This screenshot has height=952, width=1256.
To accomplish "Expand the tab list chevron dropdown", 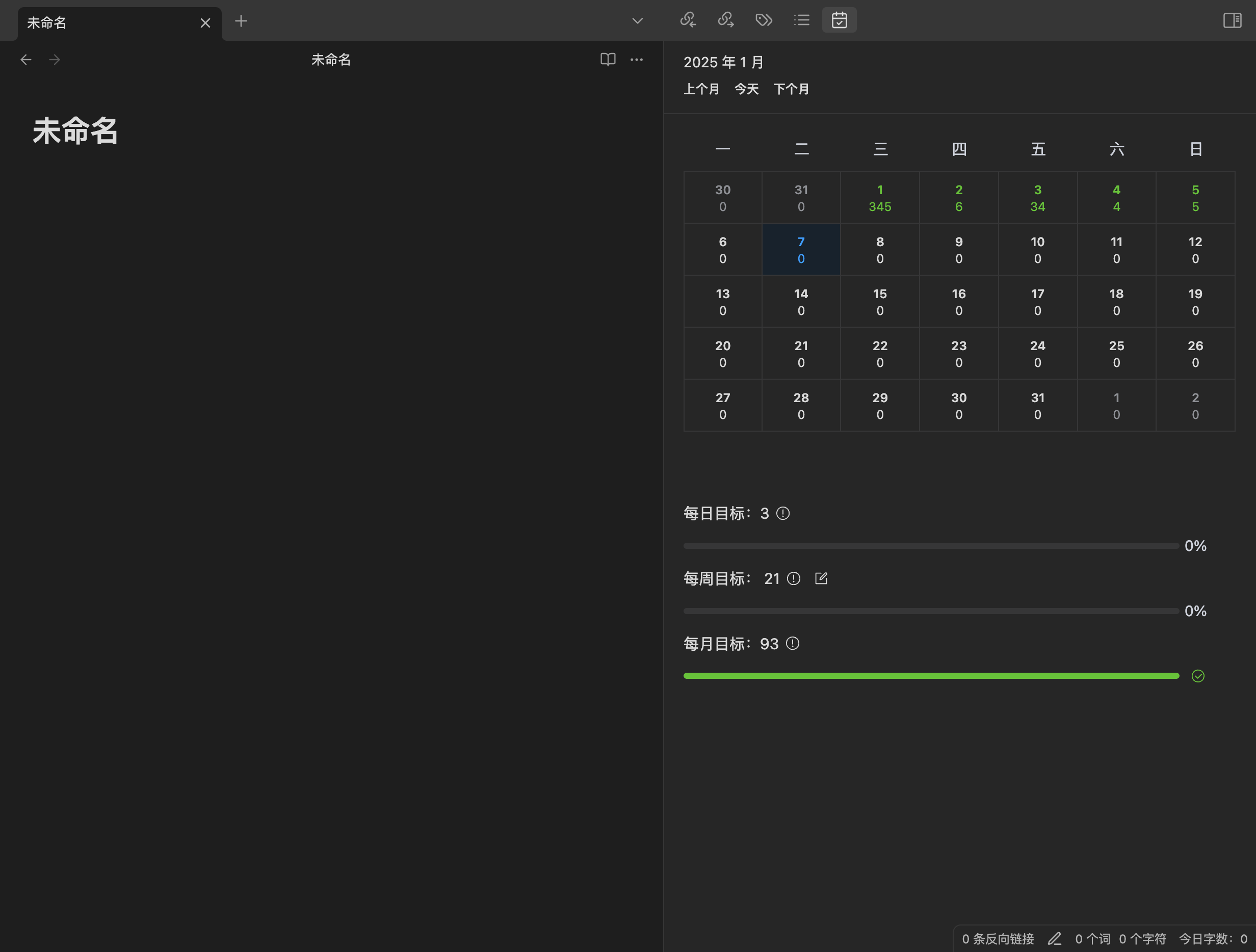I will [637, 21].
